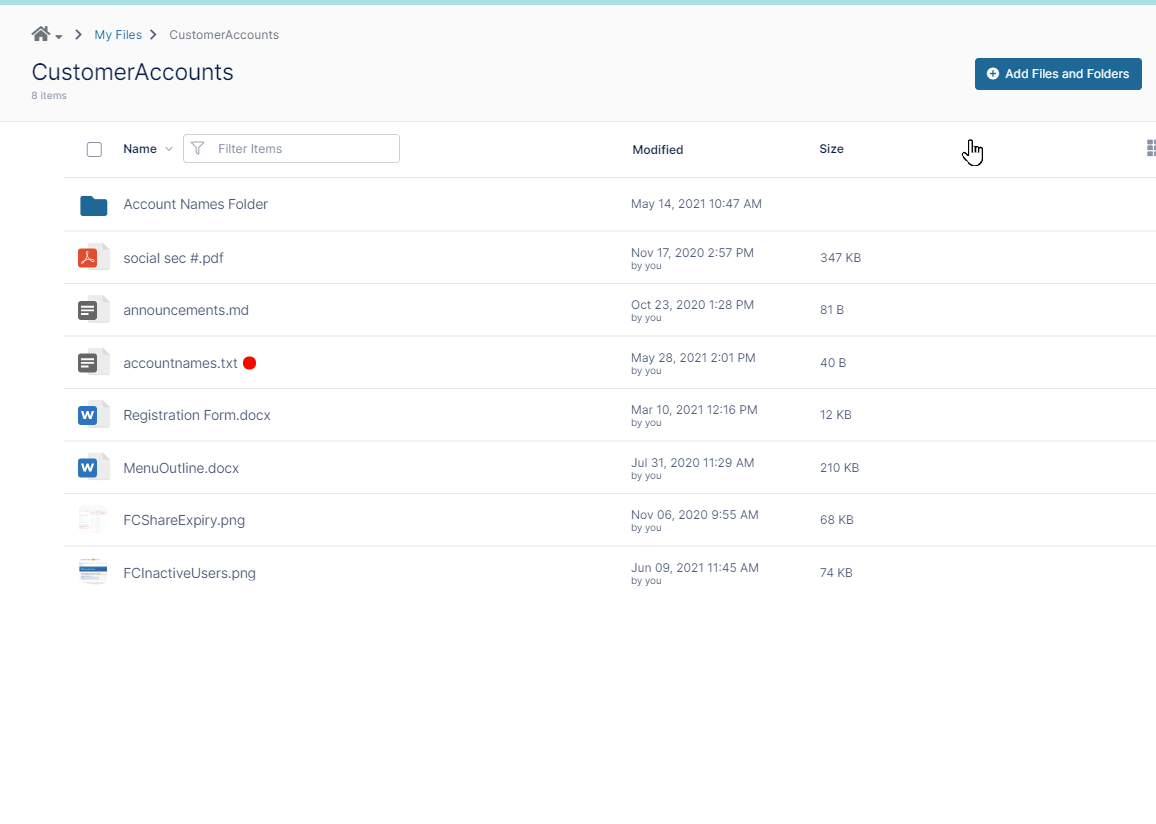Image resolution: width=1156 pixels, height=824 pixels.
Task: Sort the list by Modified column
Action: [x=657, y=150]
